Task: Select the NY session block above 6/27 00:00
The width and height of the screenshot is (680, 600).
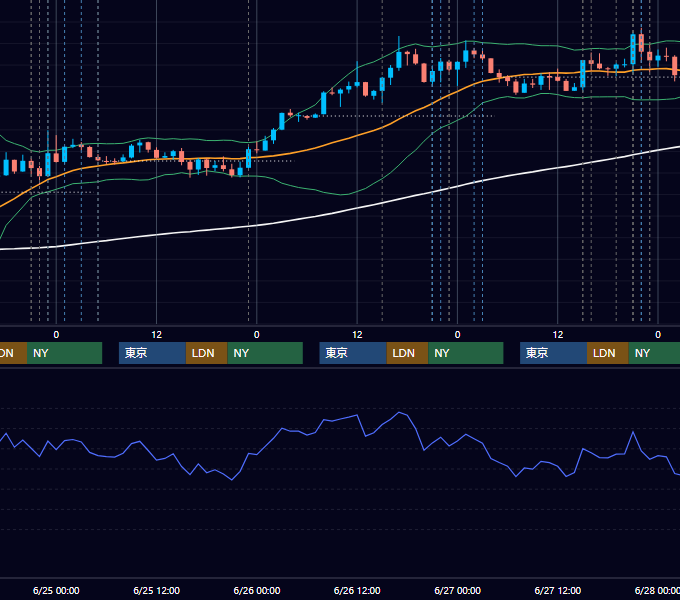Action: 466,353
